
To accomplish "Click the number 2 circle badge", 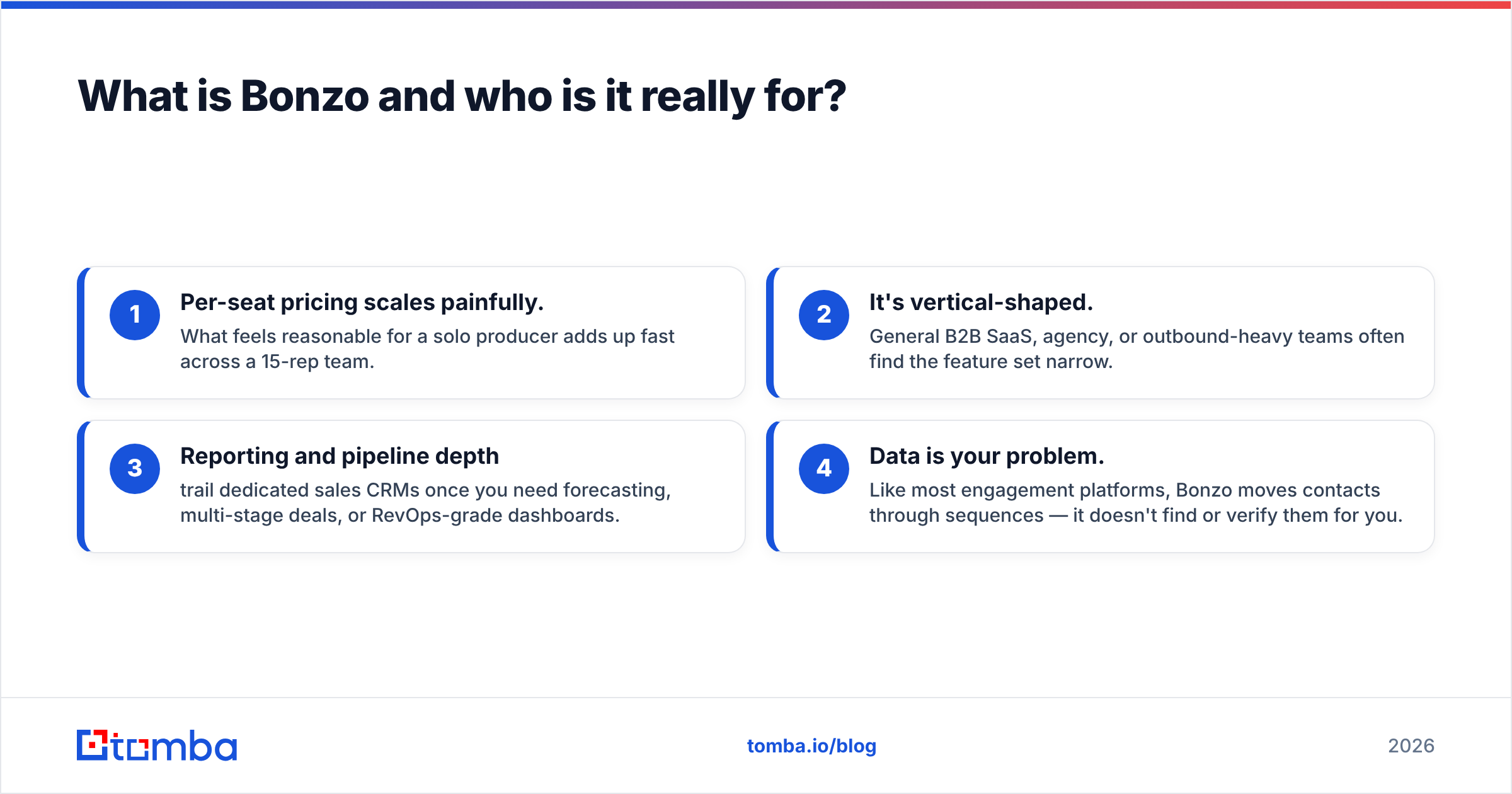I will 824,315.
